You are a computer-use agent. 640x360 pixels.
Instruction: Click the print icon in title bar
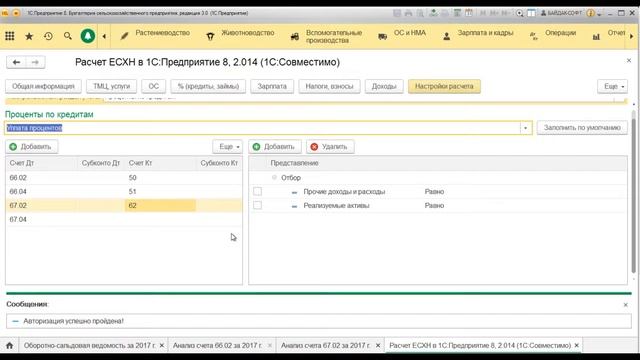tap(408, 13)
